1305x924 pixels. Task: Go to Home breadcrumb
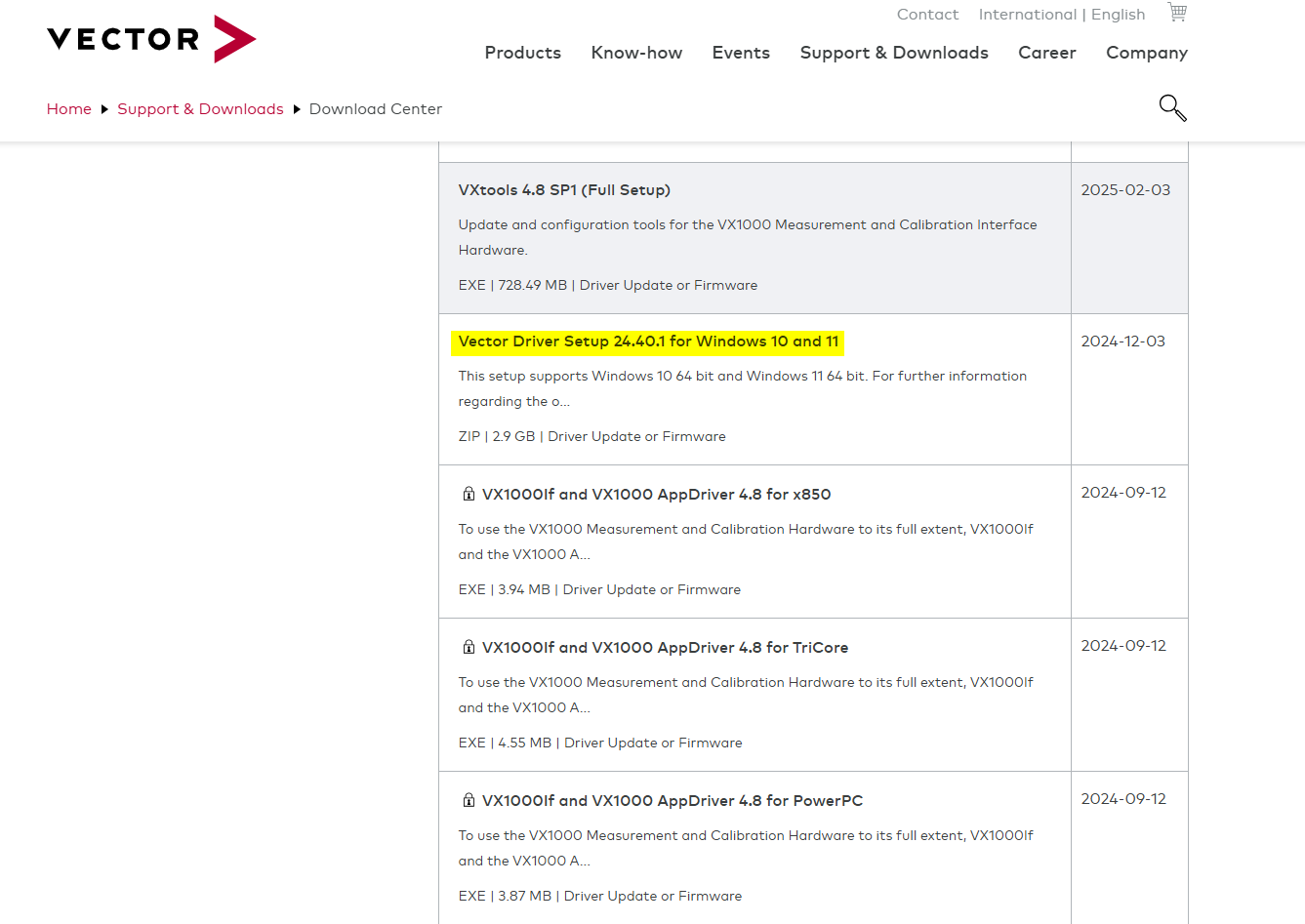click(69, 109)
